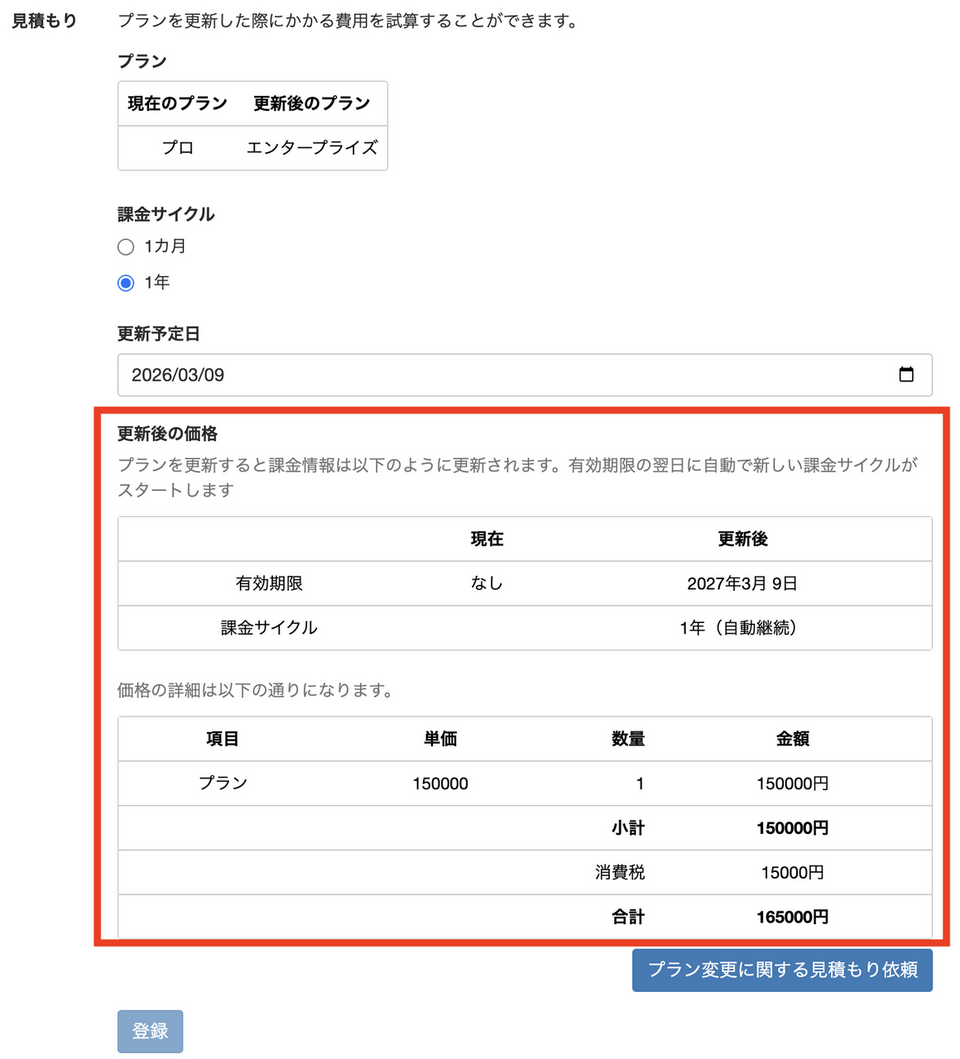960x1059 pixels.
Task: Click the 合計 amount 165000円
Action: point(792,916)
